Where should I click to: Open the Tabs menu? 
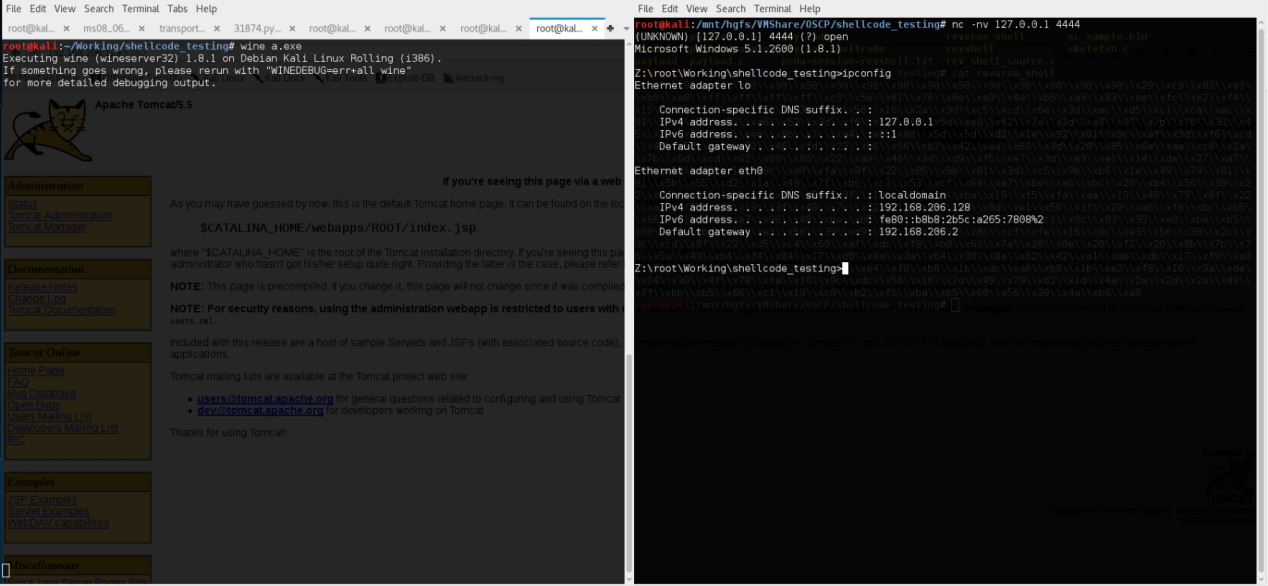click(178, 8)
